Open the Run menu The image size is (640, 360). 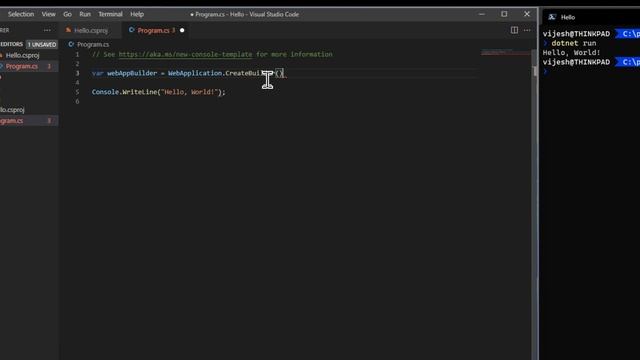click(x=85, y=14)
